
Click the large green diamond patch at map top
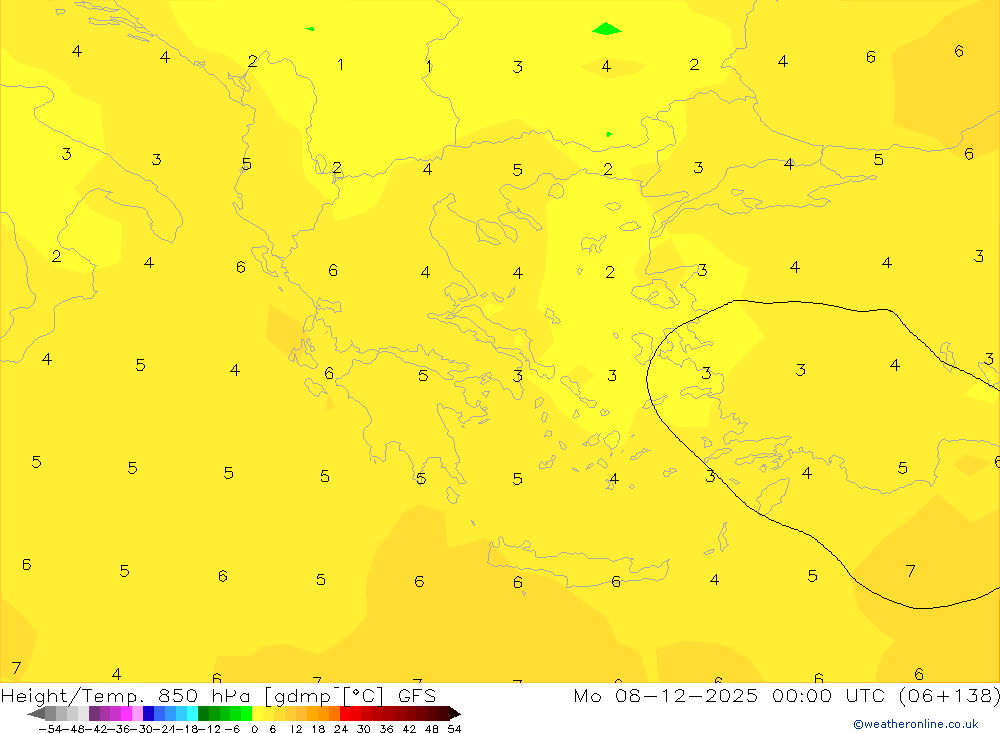[607, 29]
